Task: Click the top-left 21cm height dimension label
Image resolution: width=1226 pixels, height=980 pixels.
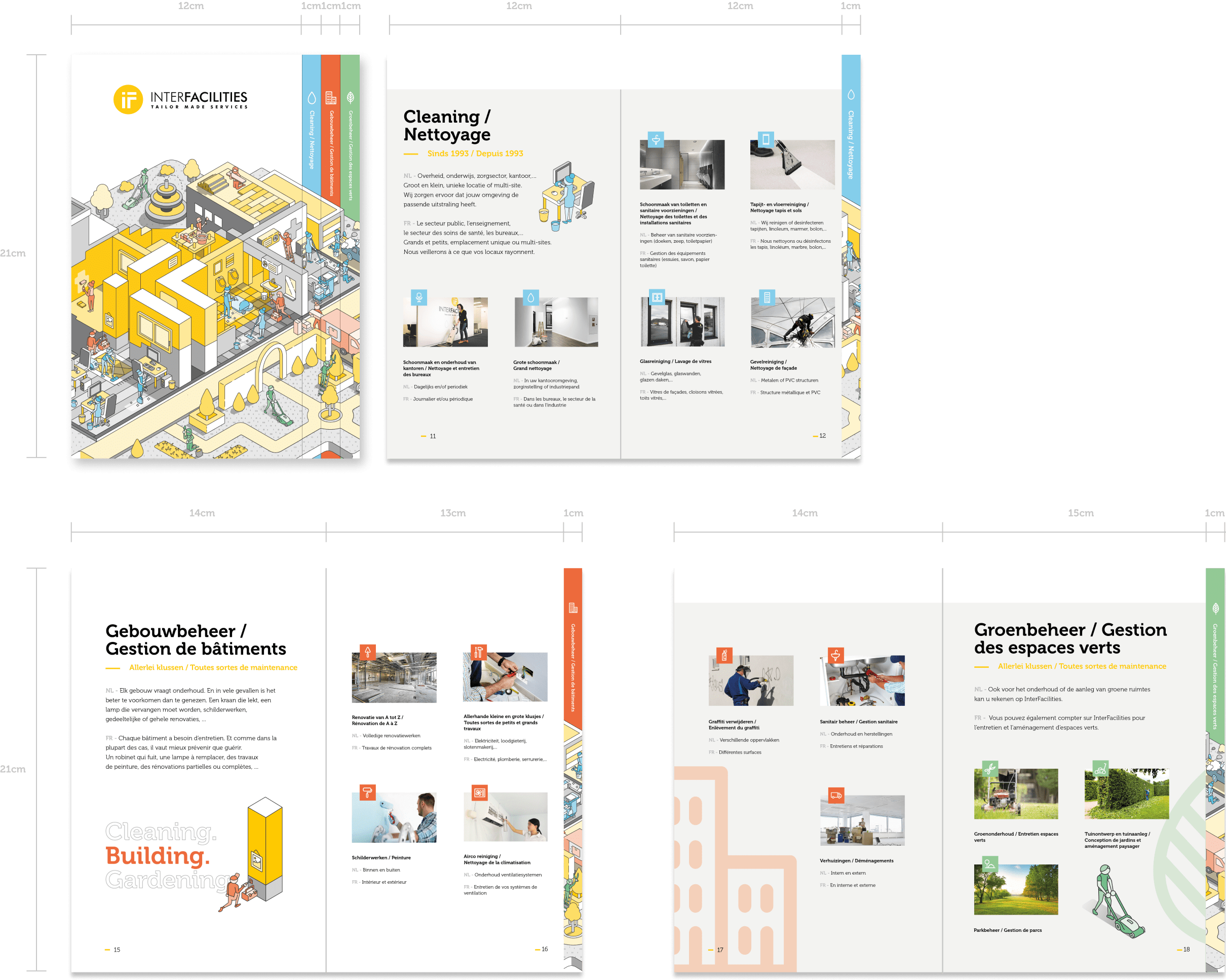Action: (x=13, y=253)
